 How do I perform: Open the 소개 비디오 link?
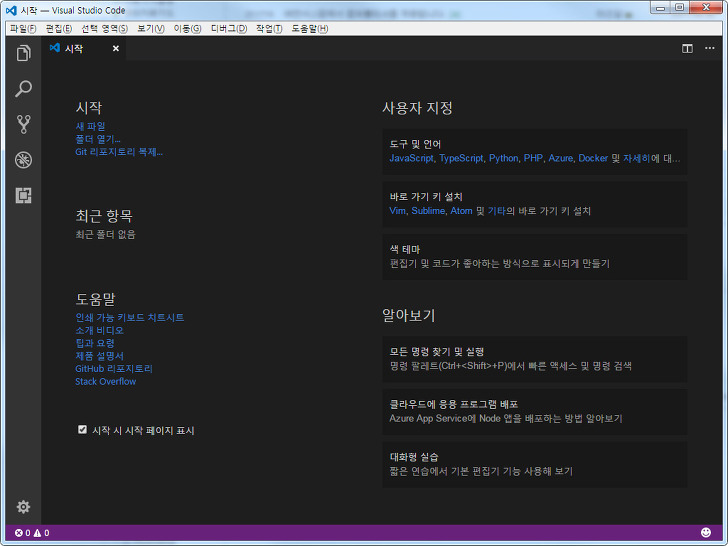tap(99, 330)
